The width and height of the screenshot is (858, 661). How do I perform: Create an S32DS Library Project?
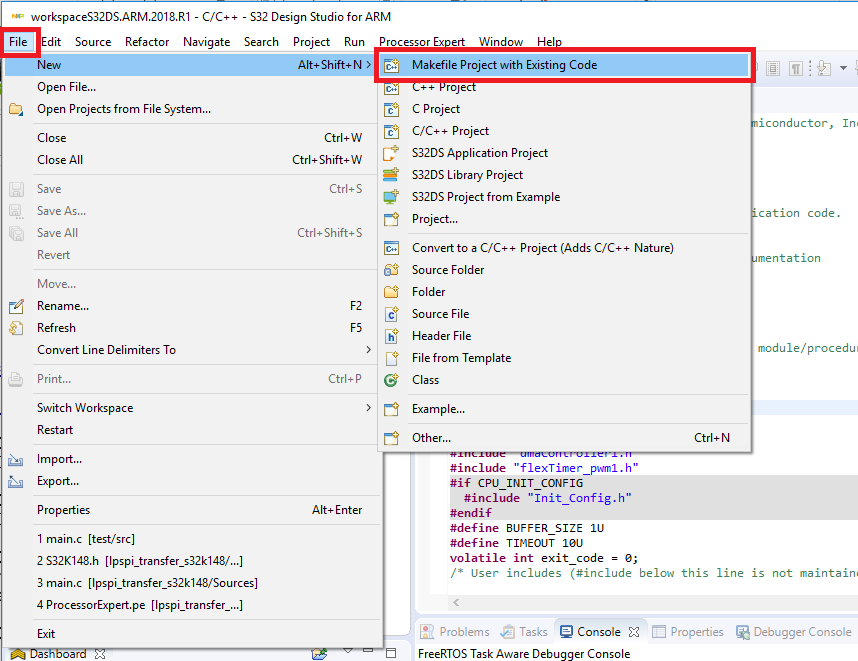(x=565, y=175)
